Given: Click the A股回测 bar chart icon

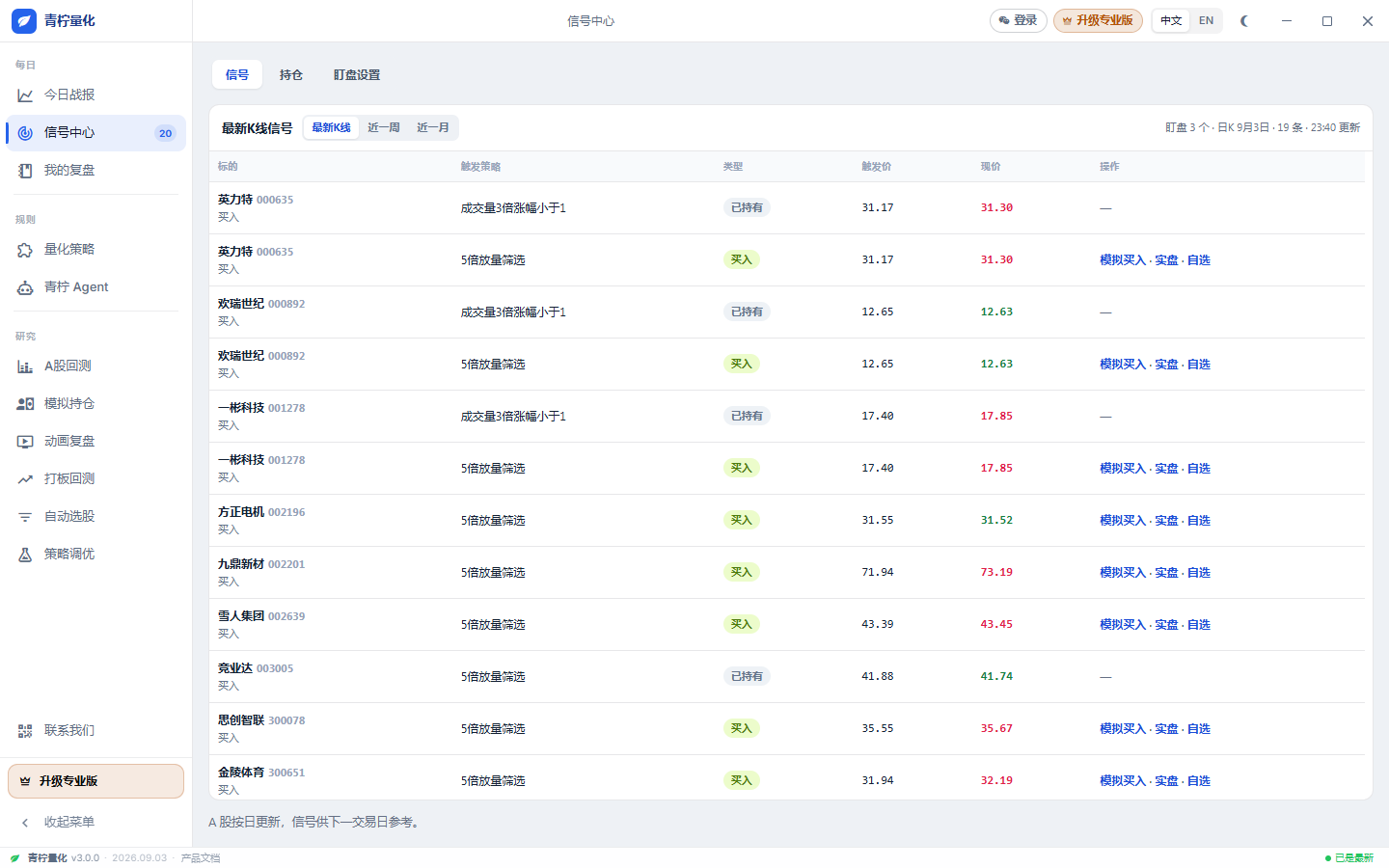Looking at the screenshot, I should tap(25, 366).
